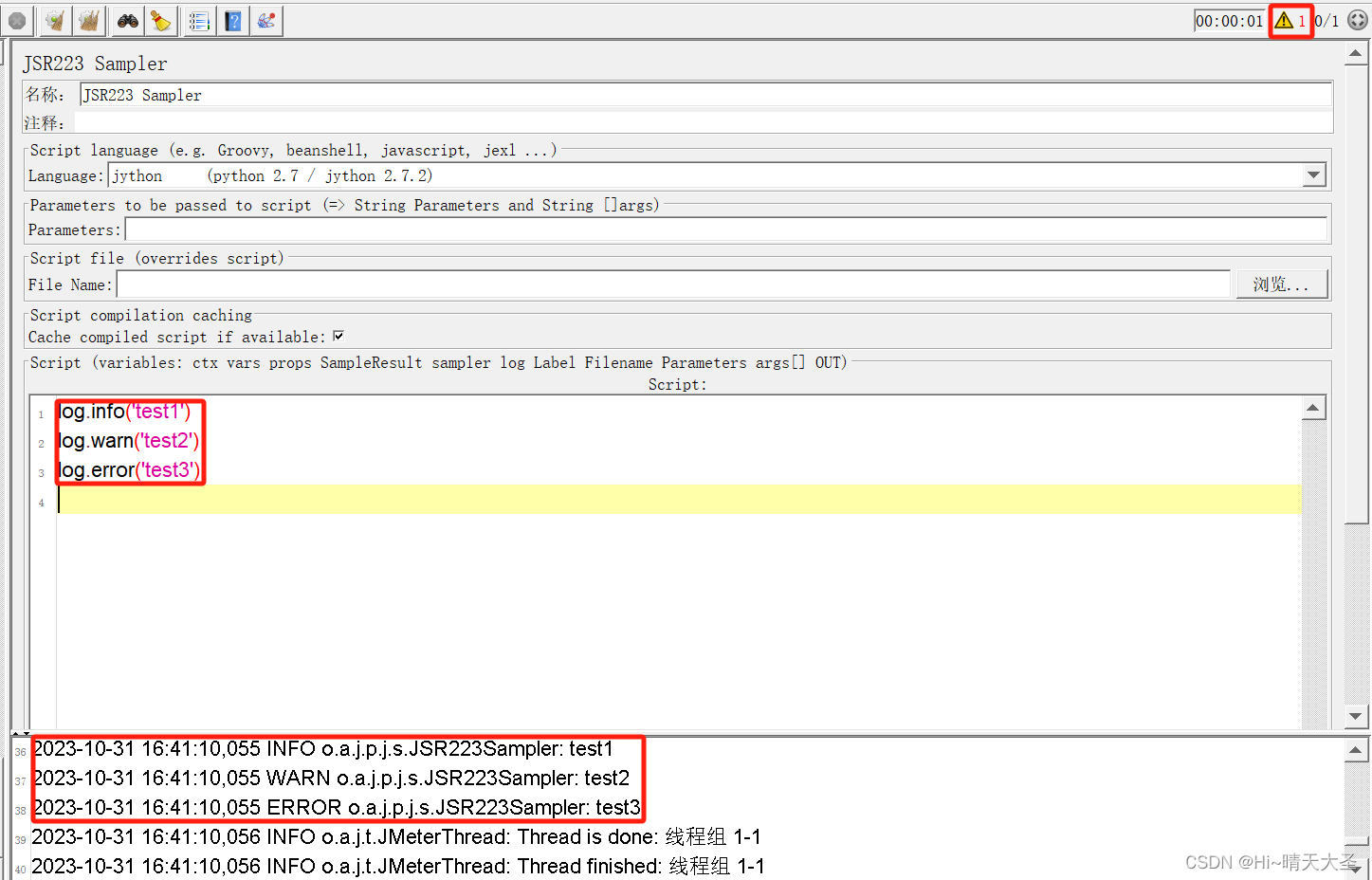This screenshot has height=880, width=1372.
Task: Open Search using the binoculars icon
Action: pos(127,20)
